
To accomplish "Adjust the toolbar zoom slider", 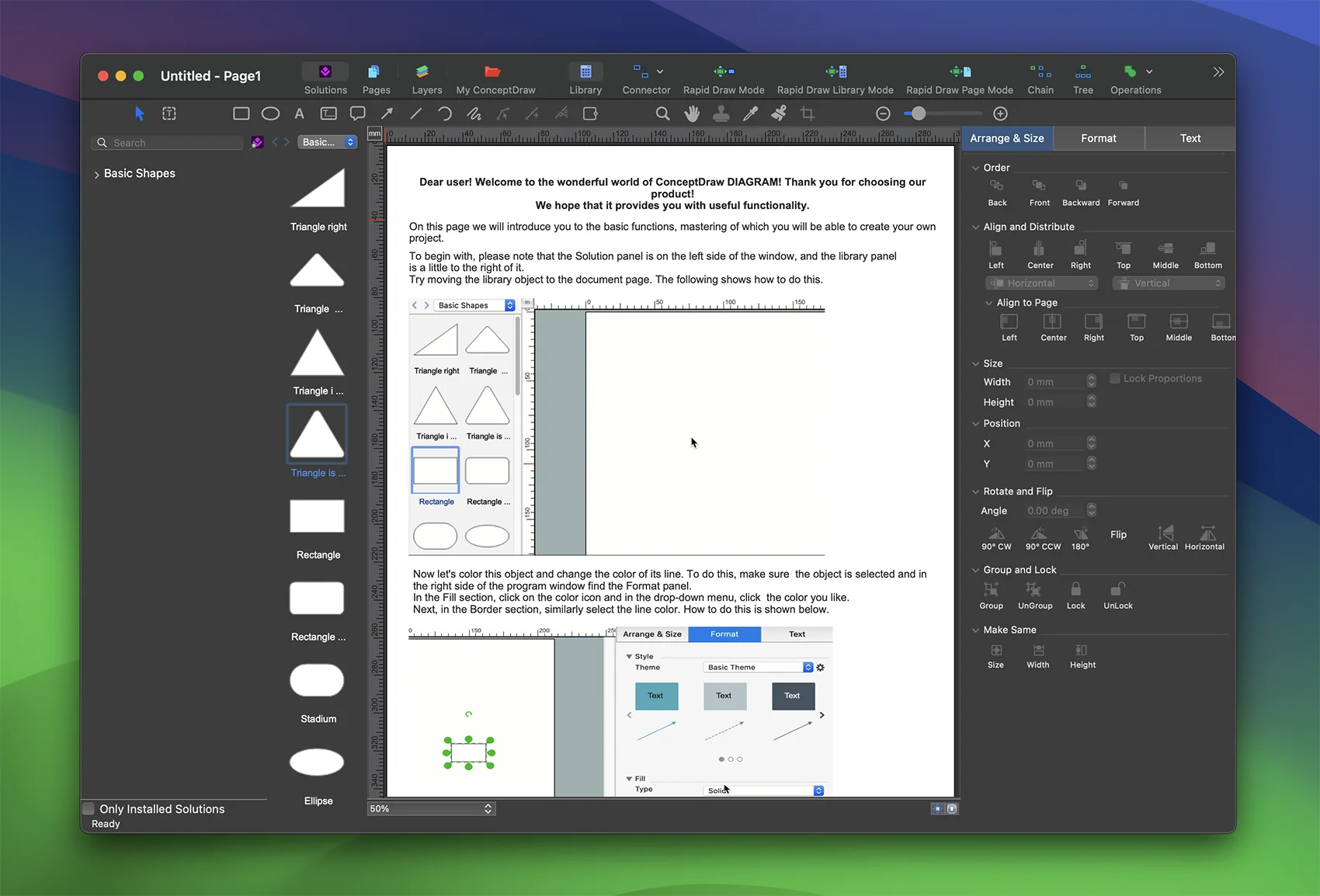I will [x=919, y=113].
